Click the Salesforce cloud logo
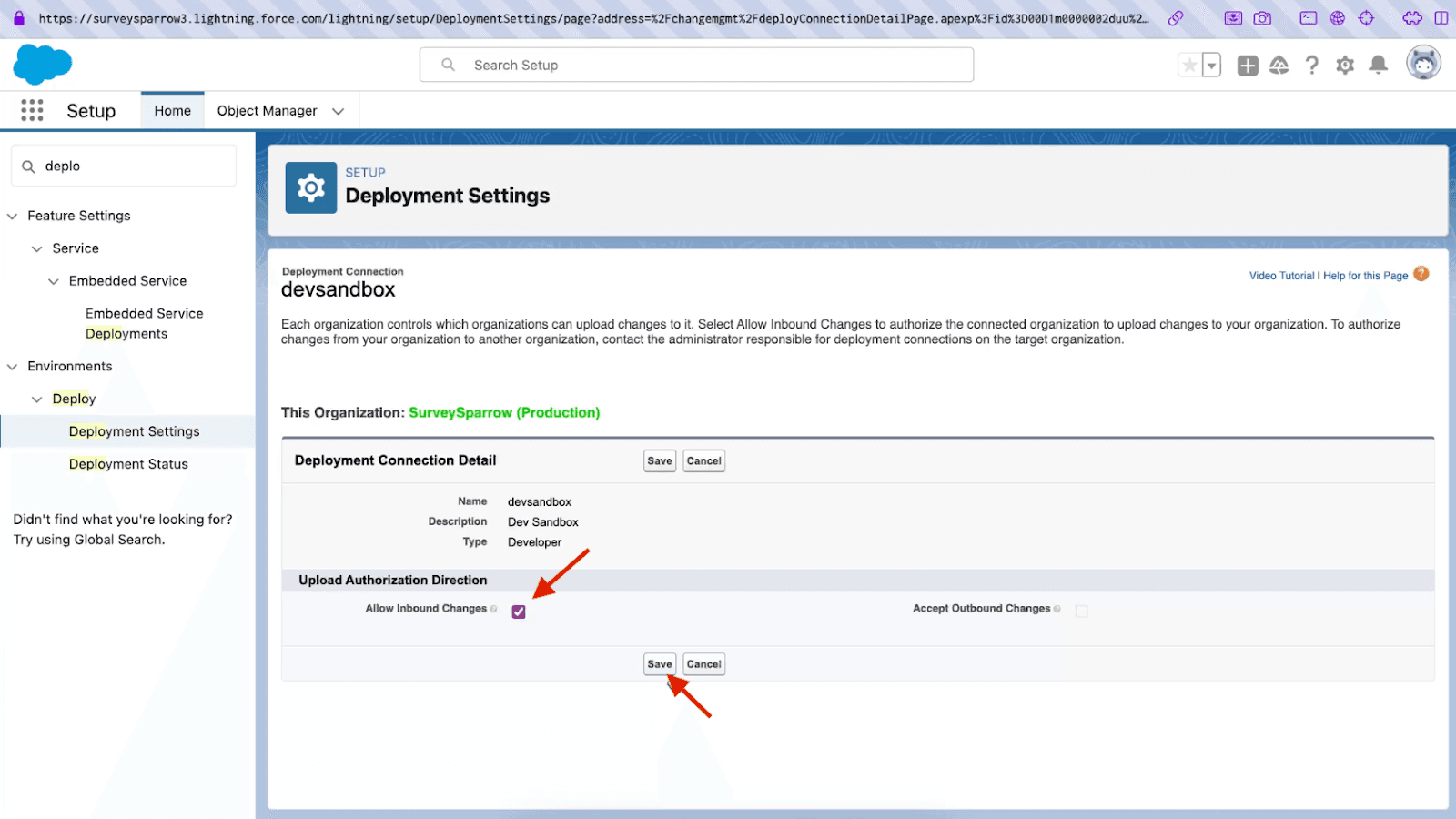The width and height of the screenshot is (1456, 819). pyautogui.click(x=42, y=65)
